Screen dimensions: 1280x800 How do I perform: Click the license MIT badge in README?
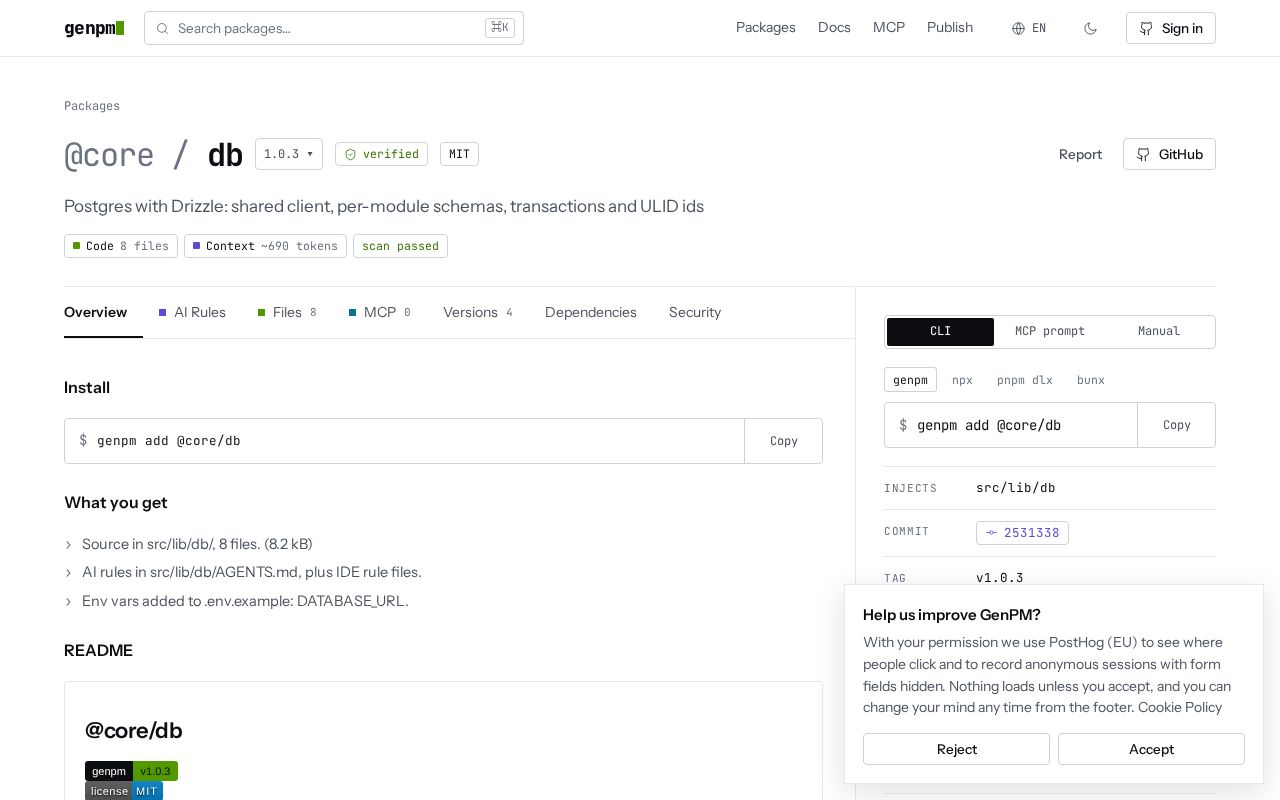124,791
